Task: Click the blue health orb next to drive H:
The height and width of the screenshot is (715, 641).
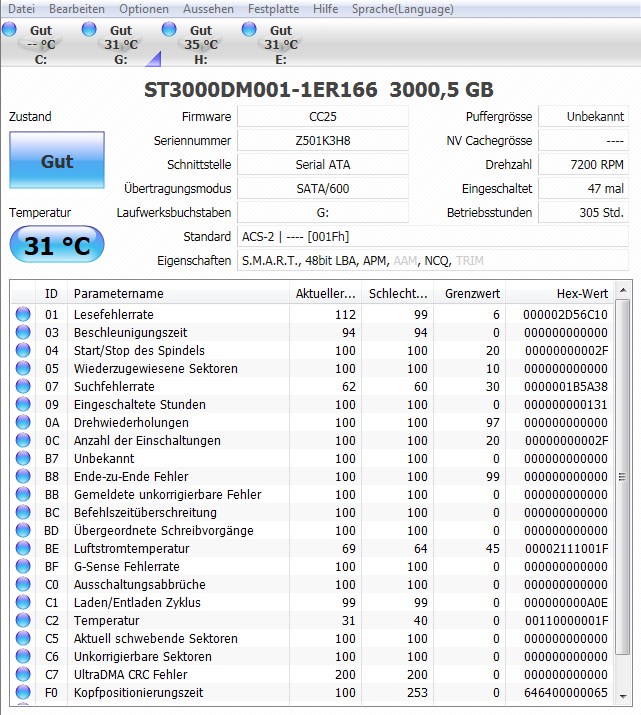Action: coord(169,30)
